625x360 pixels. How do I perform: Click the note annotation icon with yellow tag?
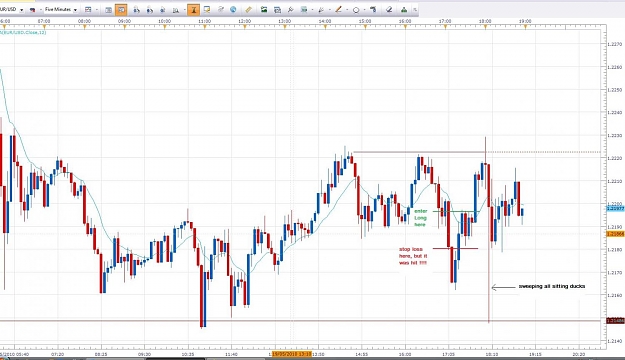tap(207, 10)
